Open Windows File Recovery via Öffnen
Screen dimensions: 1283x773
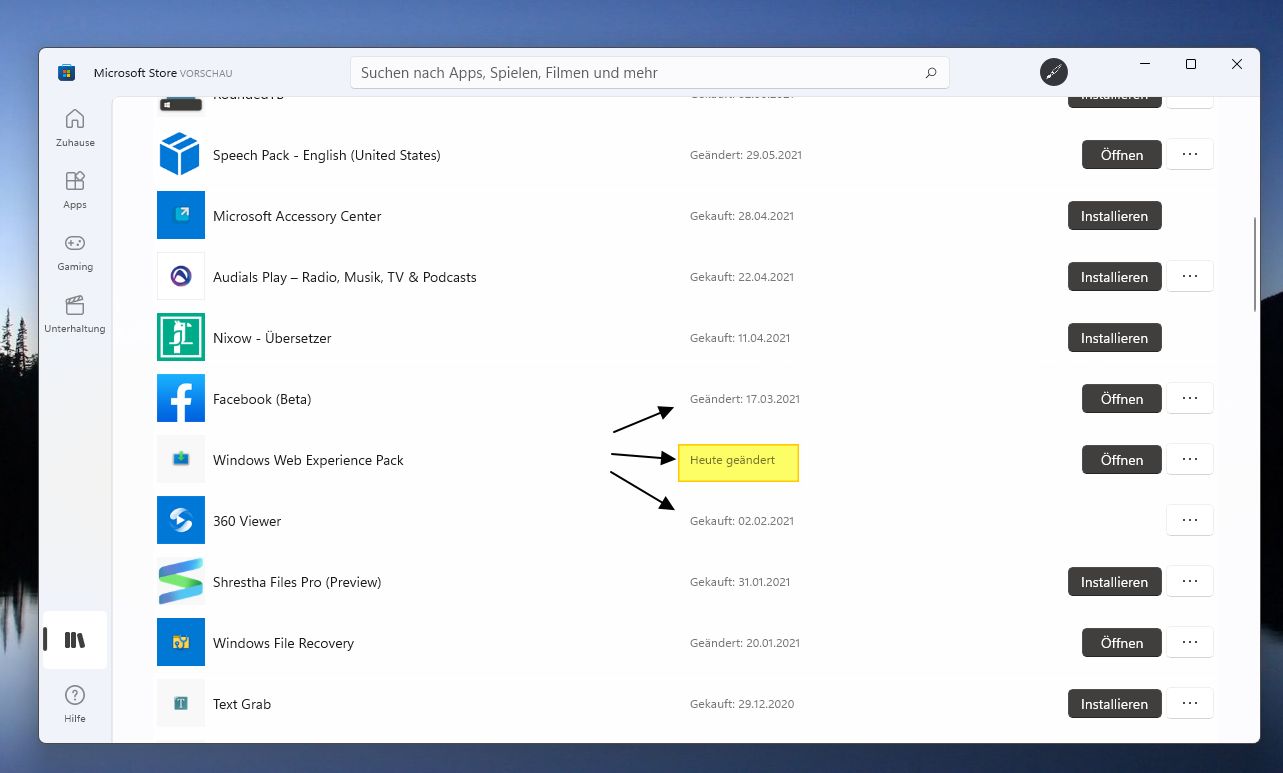1122,643
